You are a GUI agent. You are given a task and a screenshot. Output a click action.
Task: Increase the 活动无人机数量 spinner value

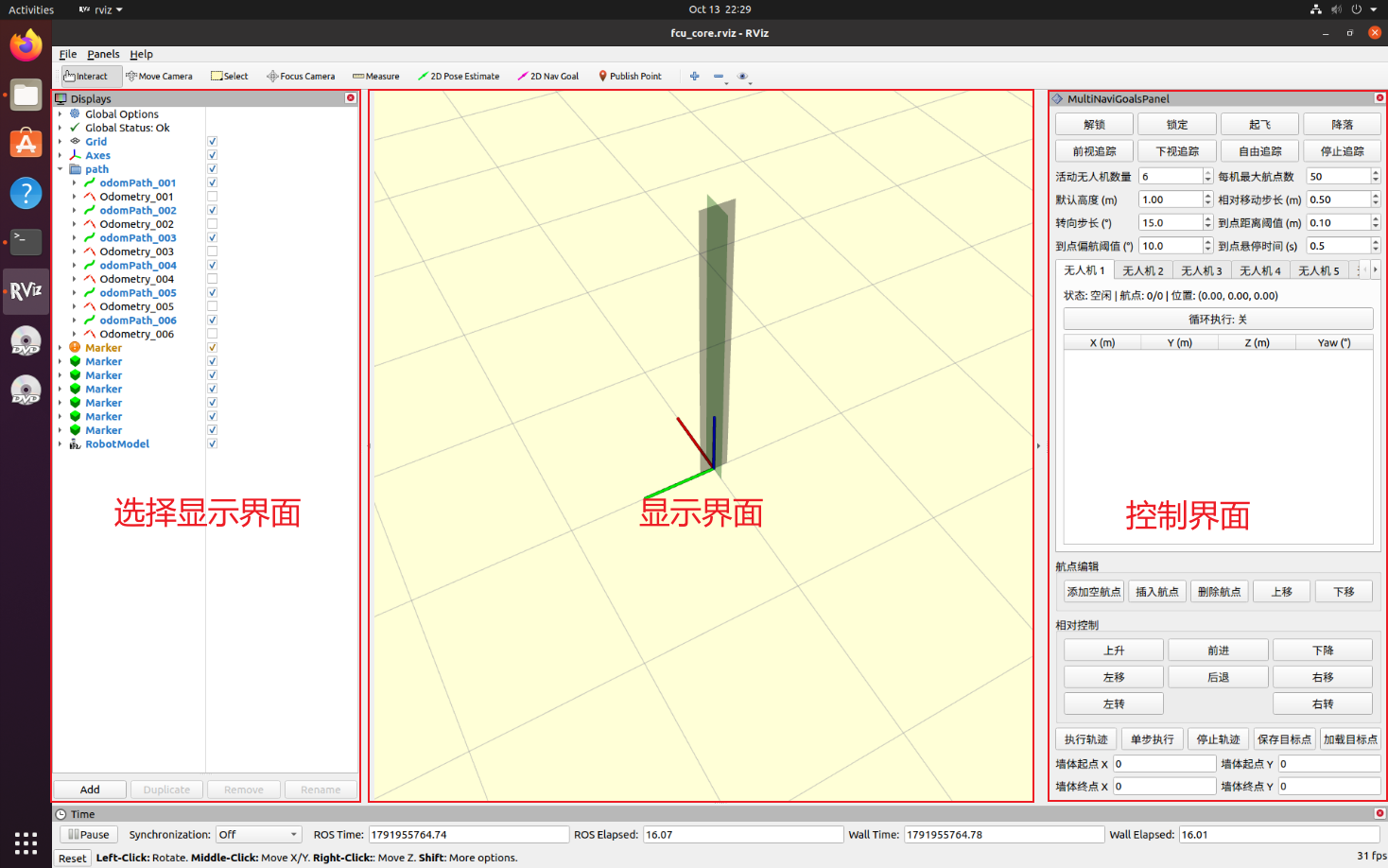(1207, 173)
